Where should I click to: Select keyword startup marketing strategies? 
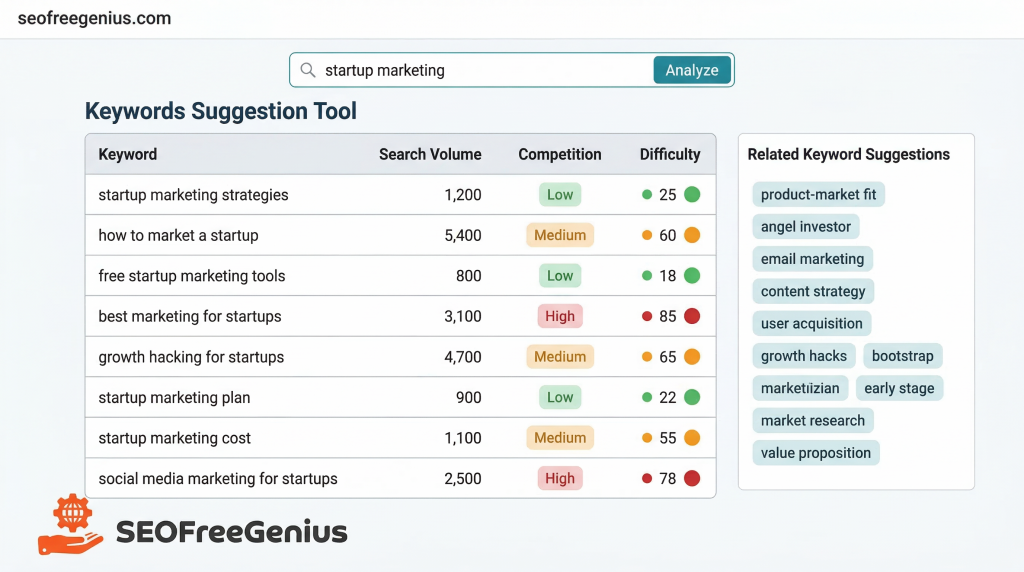(193, 195)
